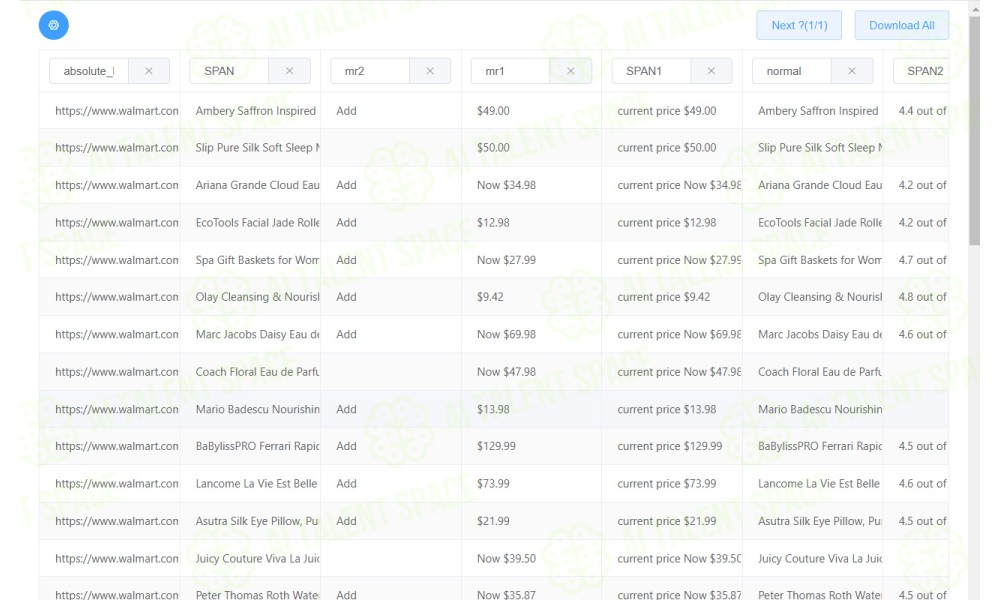Delete the SPAN column using its X
The image size is (1000, 600).
coord(290,71)
